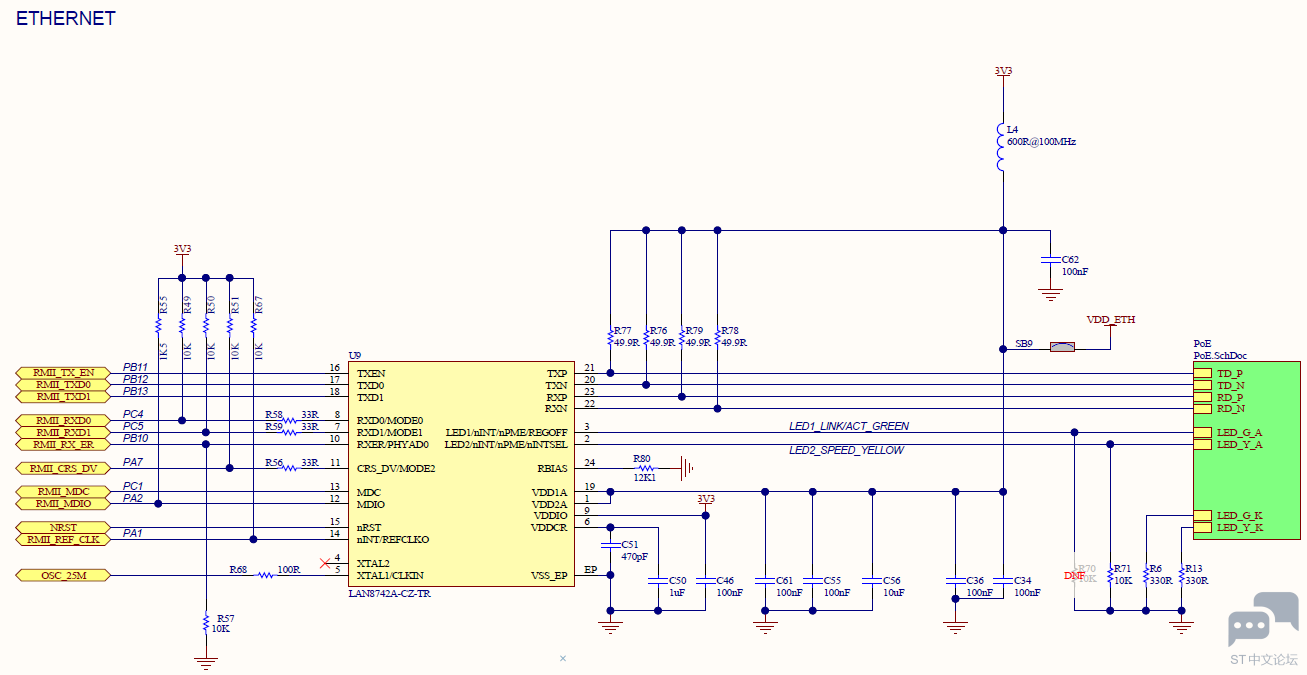Image resolution: width=1307 pixels, height=675 pixels.
Task: Click the R58 designator text
Action: pyautogui.click(x=274, y=414)
